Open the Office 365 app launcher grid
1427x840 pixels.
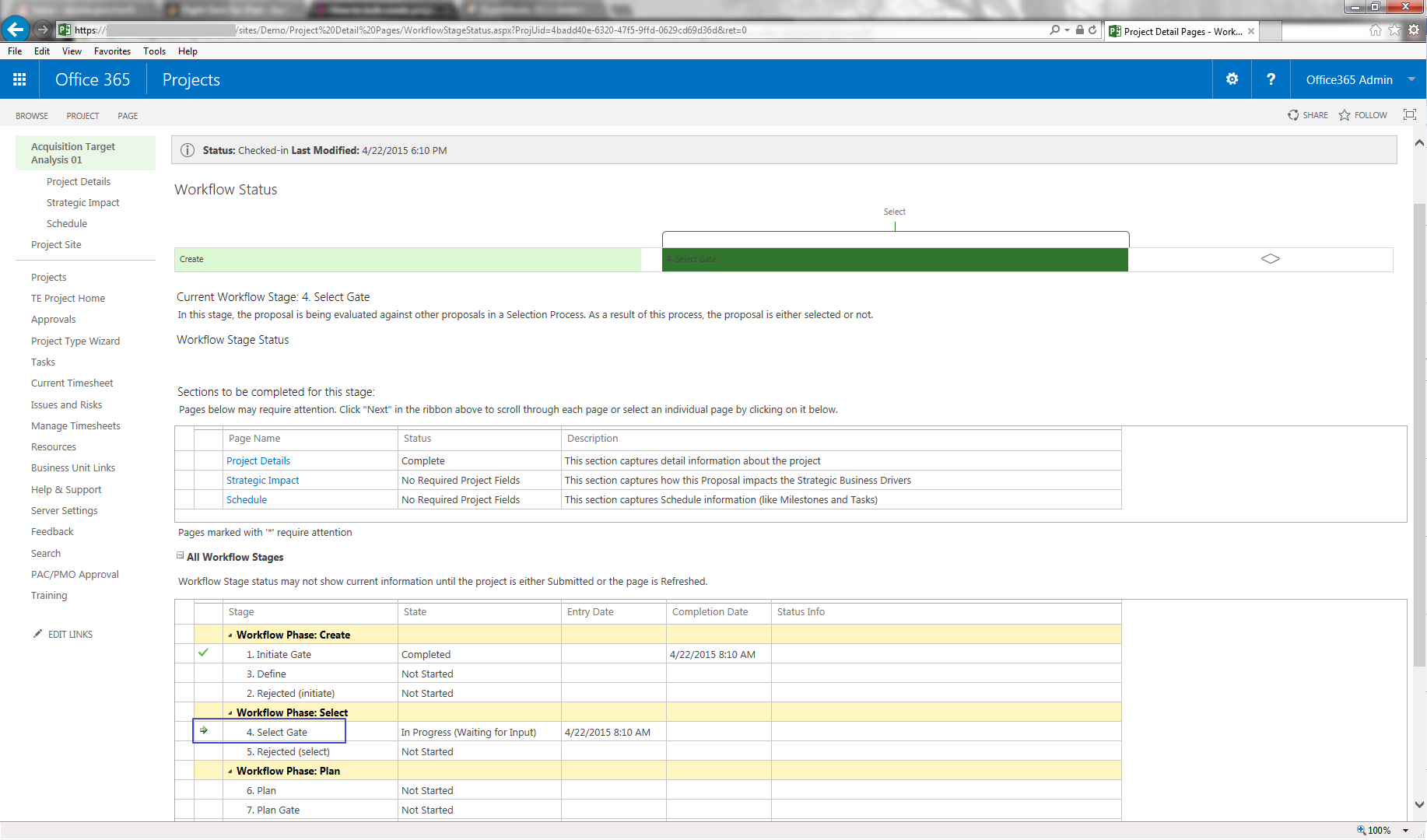point(19,79)
